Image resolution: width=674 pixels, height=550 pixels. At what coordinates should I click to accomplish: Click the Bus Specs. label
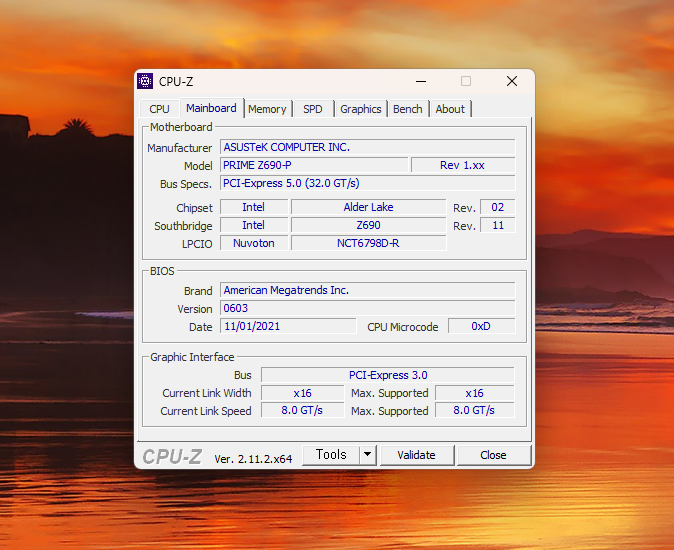pyautogui.click(x=186, y=184)
